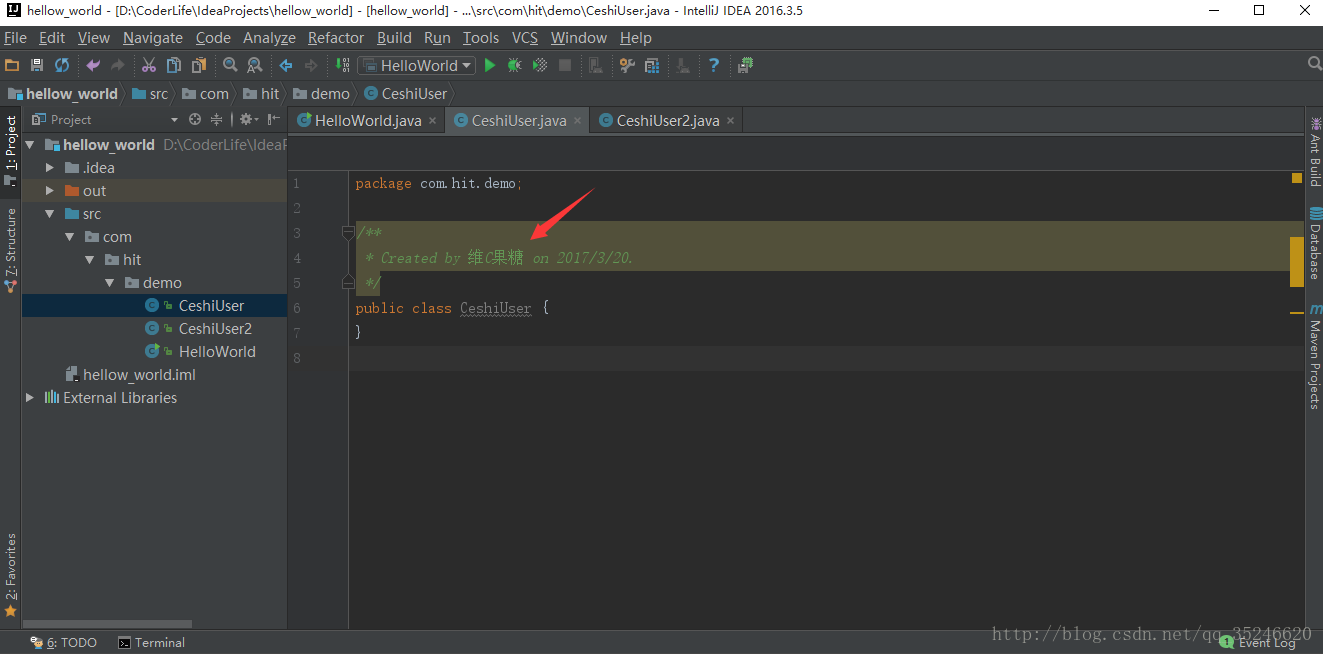Click the Find magnifier icon
Viewport: 1323px width, 654px height.
click(230, 65)
